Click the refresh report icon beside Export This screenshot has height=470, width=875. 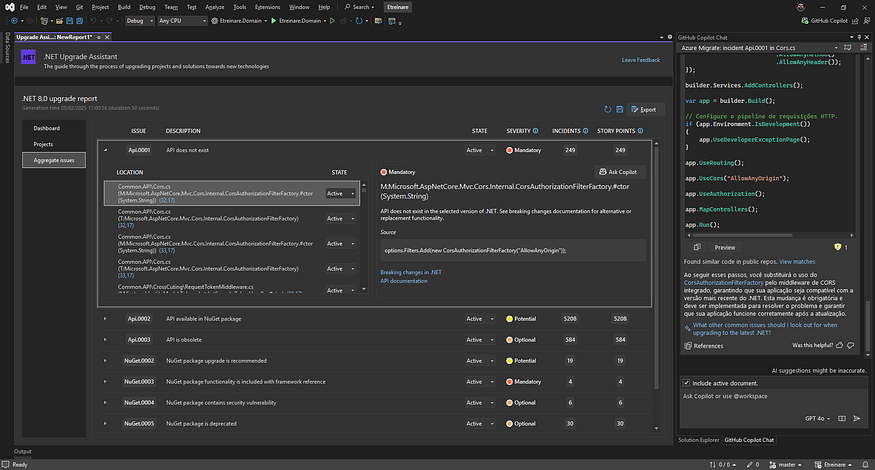tap(606, 109)
